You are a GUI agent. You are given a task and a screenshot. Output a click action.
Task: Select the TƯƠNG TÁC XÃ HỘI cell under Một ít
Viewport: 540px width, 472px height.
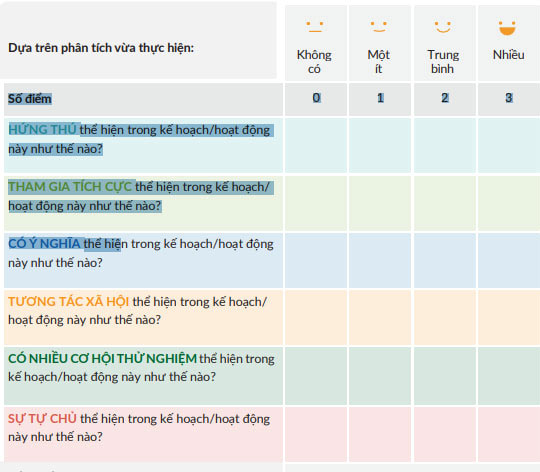tap(380, 317)
